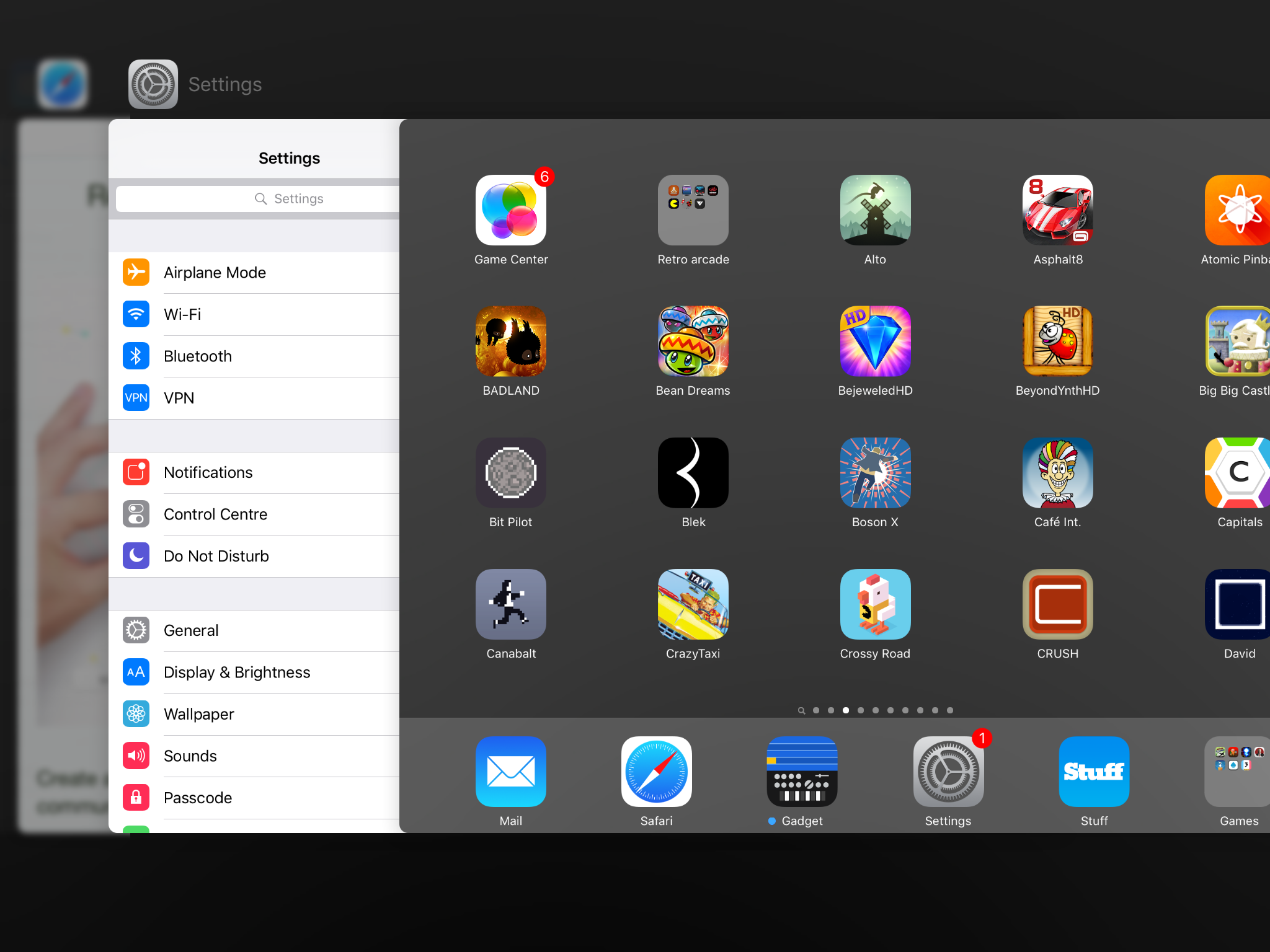Open Bluetooth settings

254,356
